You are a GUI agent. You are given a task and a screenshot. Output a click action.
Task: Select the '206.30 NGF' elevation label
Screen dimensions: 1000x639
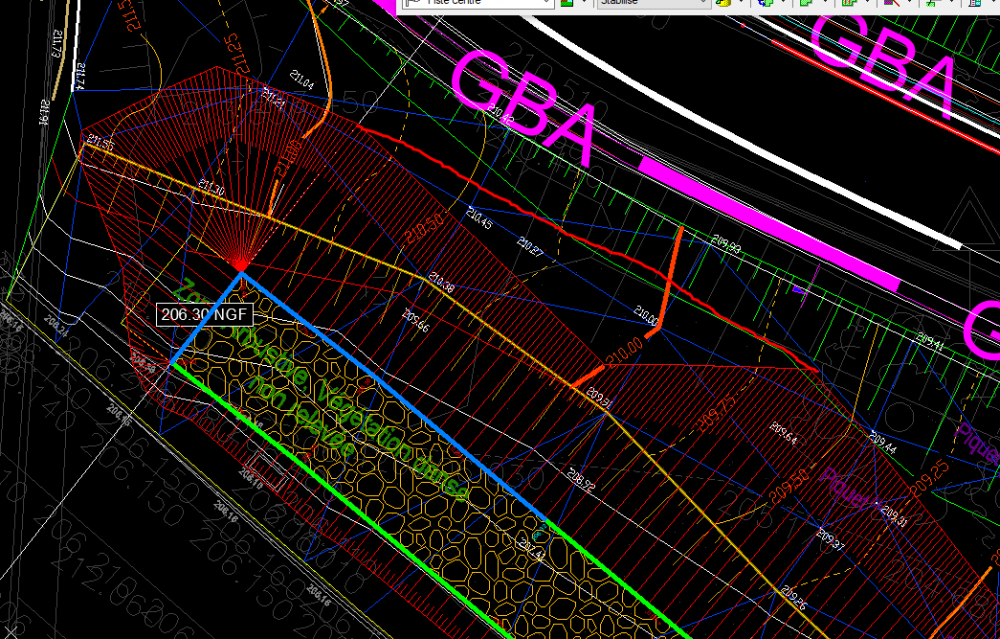205,314
